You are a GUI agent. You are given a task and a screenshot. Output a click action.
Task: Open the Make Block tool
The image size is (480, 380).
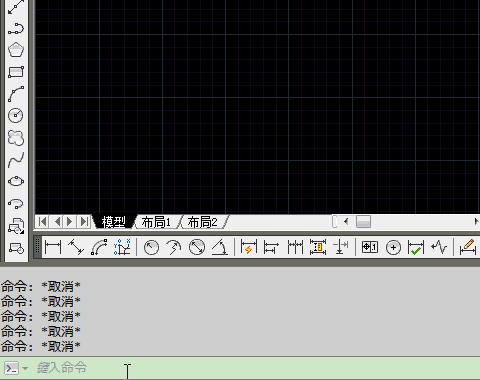pyautogui.click(x=16, y=248)
